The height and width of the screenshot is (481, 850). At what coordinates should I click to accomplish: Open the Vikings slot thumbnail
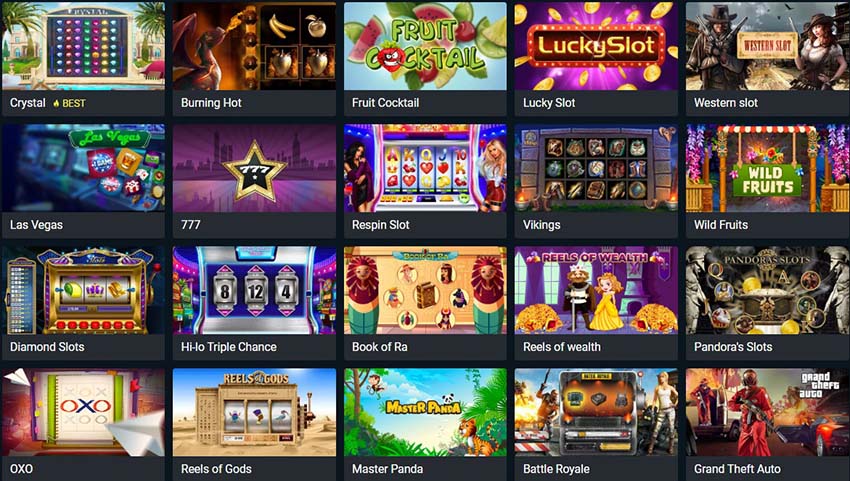[596, 168]
